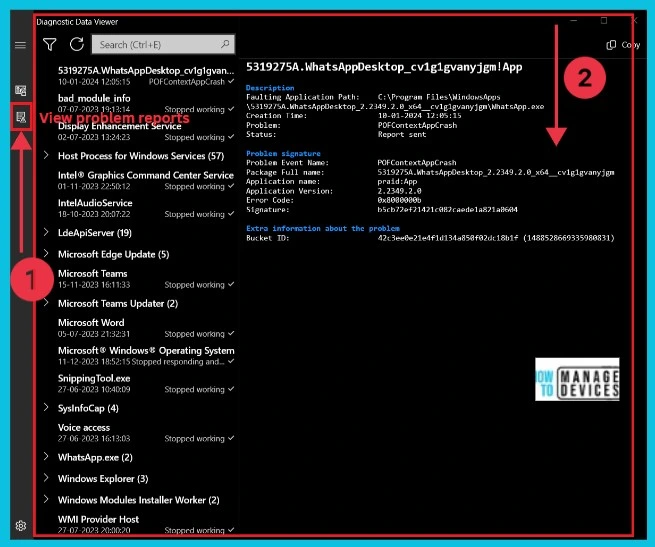The image size is (655, 547).
Task: Expand the Windows Explorer (3) group
Action: [46, 478]
